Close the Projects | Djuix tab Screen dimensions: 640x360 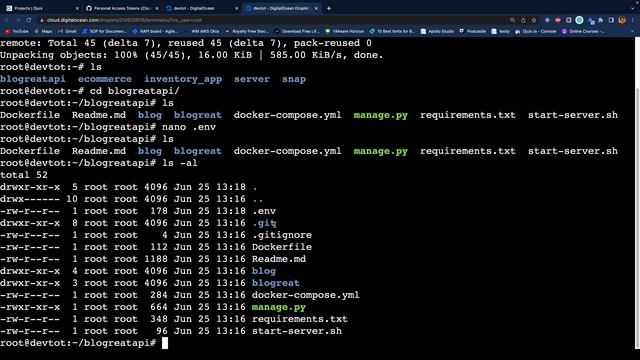(77, 8)
